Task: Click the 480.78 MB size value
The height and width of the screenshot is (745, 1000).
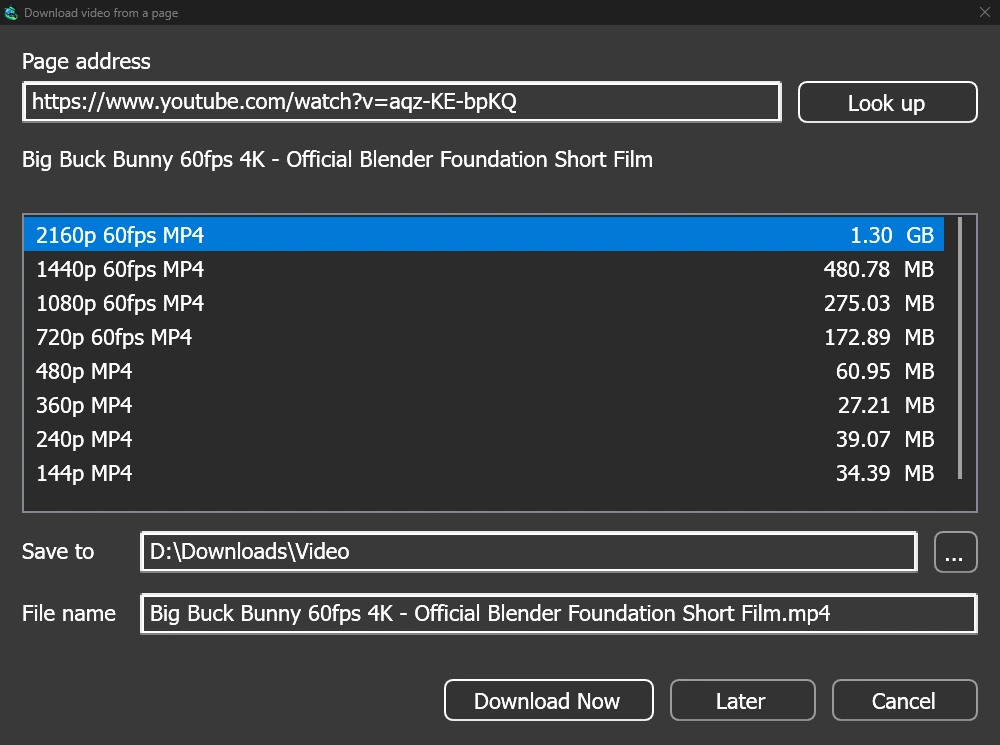Action: [x=879, y=269]
